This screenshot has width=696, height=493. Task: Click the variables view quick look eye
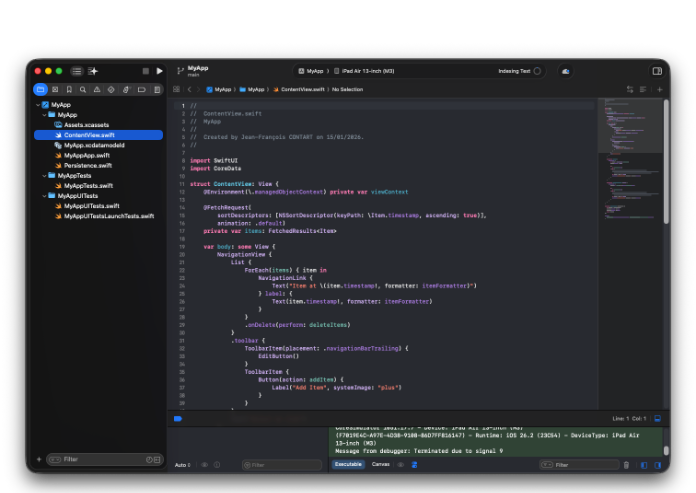(205, 465)
